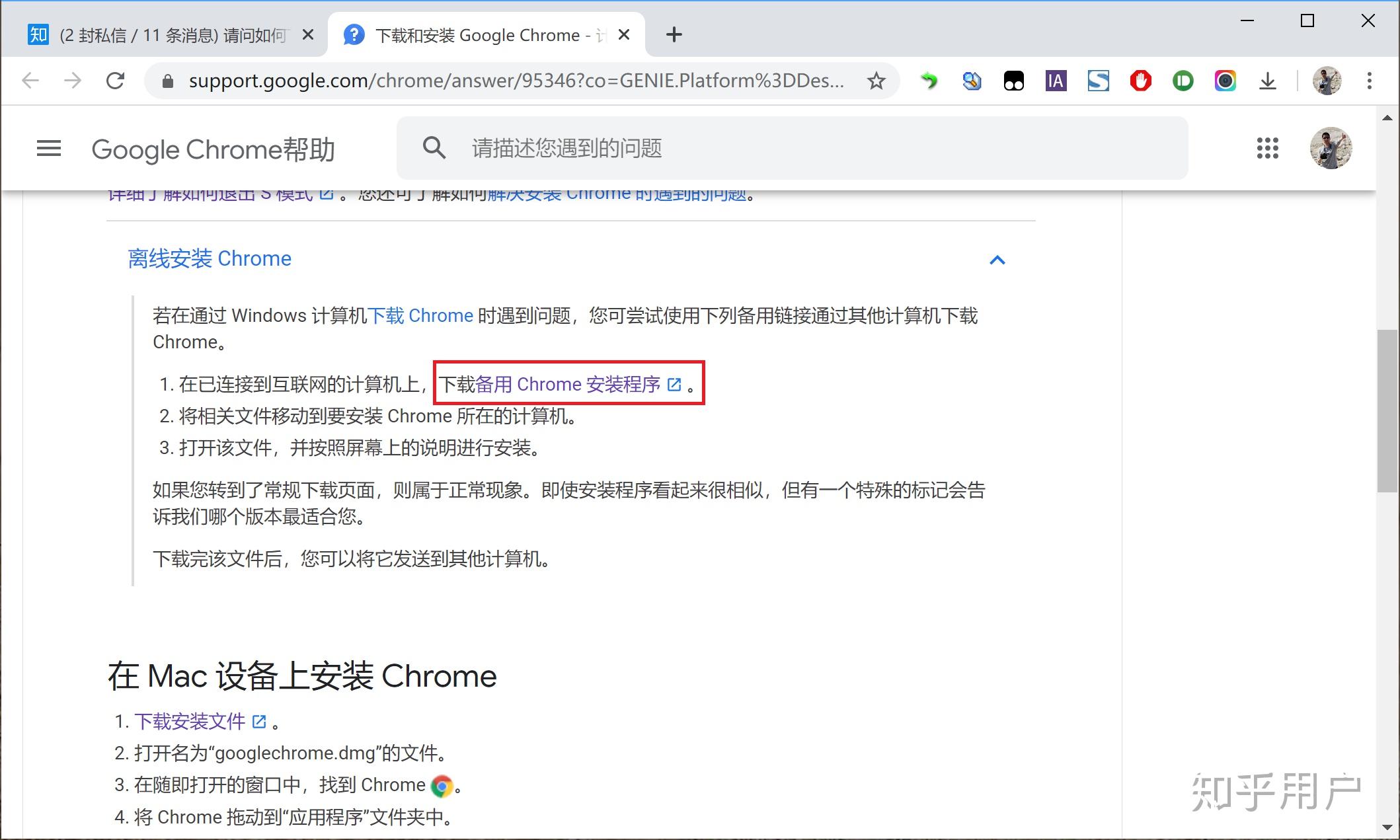Image resolution: width=1400 pixels, height=840 pixels.
Task: Focus the 请描述您遇到的问题 search box
Action: point(792,148)
